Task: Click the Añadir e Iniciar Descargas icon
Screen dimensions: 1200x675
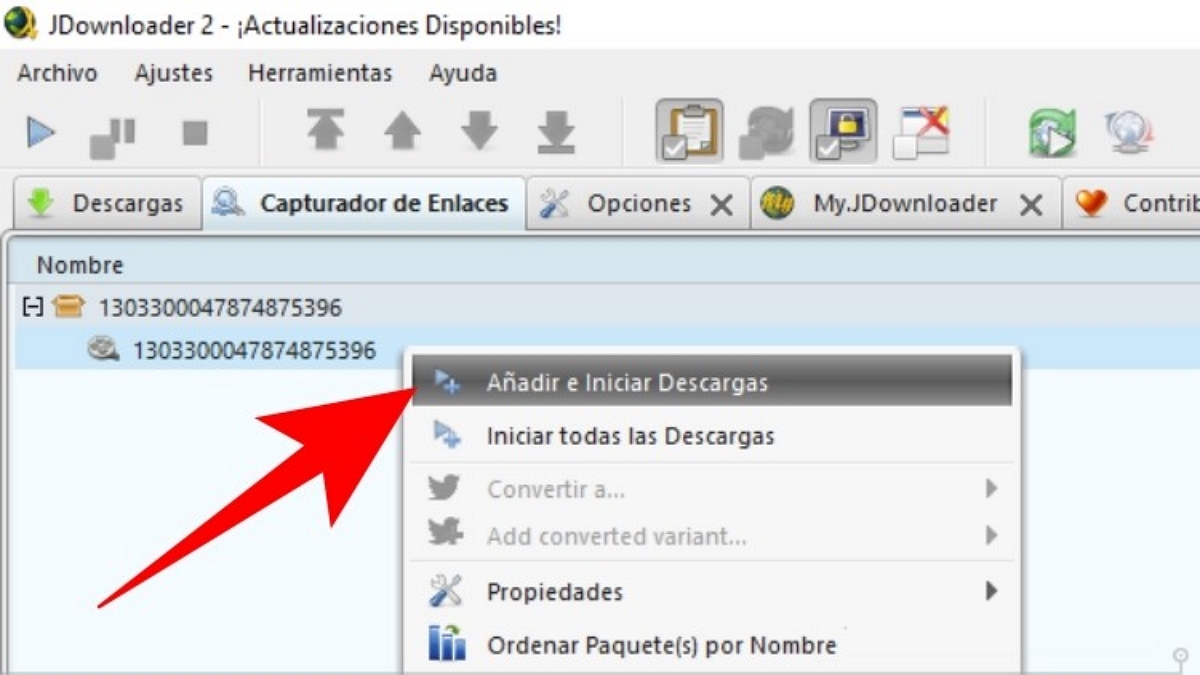Action: tap(446, 382)
